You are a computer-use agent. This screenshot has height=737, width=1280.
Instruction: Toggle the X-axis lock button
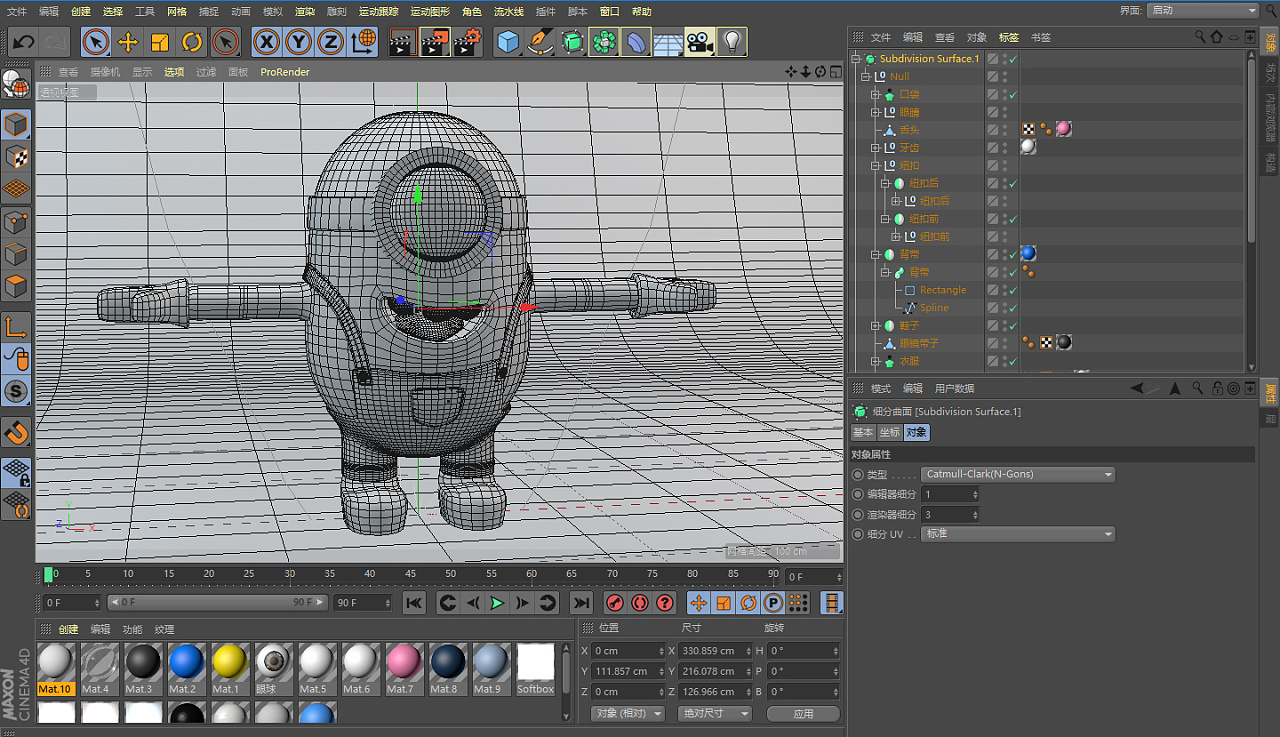pos(266,42)
